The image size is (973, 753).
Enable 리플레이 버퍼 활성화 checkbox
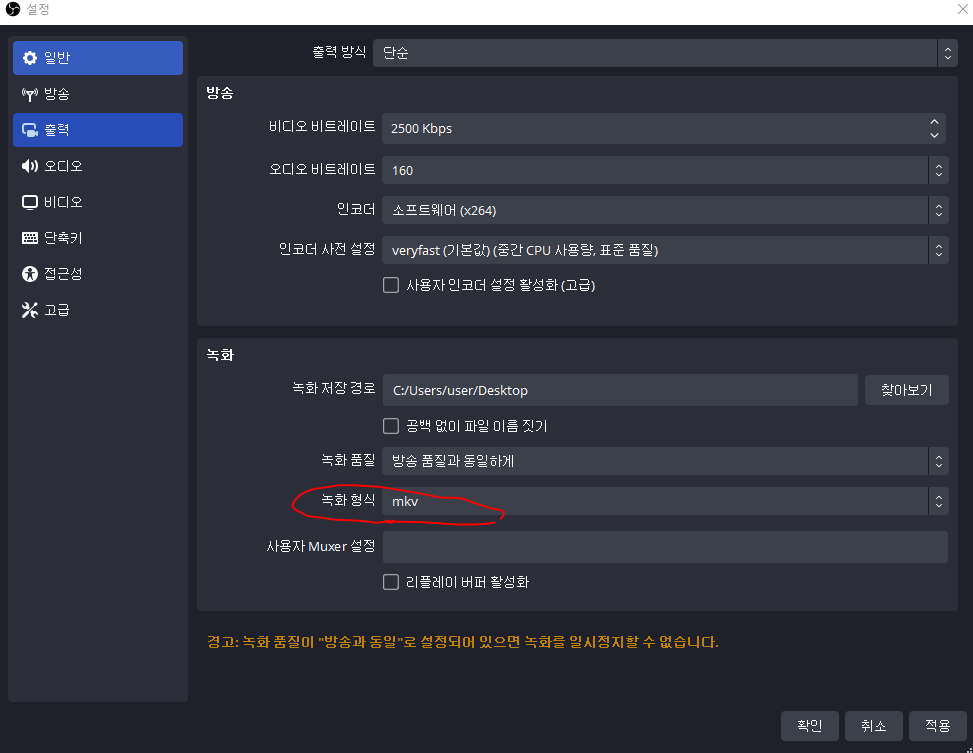point(391,582)
